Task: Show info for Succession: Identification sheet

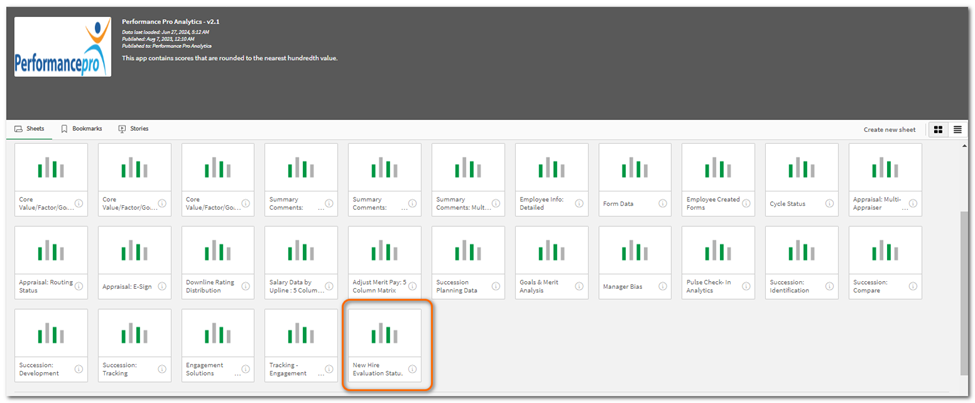Action: 829,286
